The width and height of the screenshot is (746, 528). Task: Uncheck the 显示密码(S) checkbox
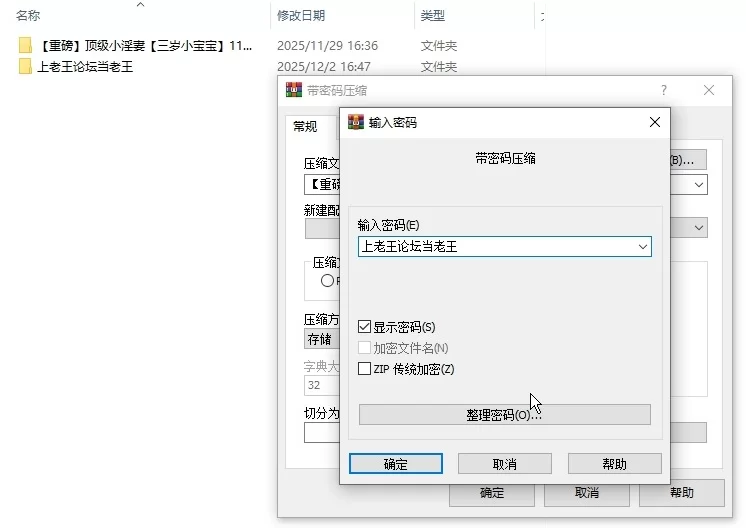pos(364,327)
